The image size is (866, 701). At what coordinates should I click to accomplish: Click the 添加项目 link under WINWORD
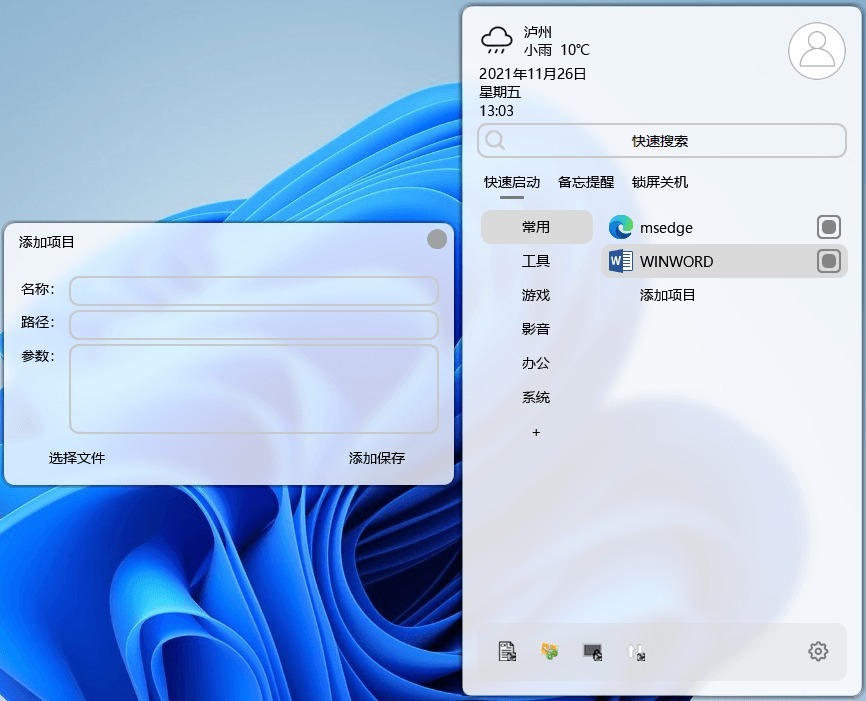point(667,295)
